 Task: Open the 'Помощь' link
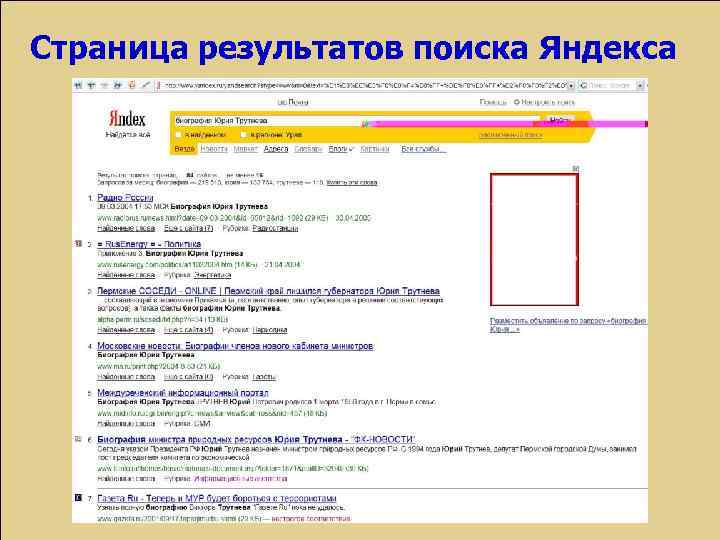point(493,102)
